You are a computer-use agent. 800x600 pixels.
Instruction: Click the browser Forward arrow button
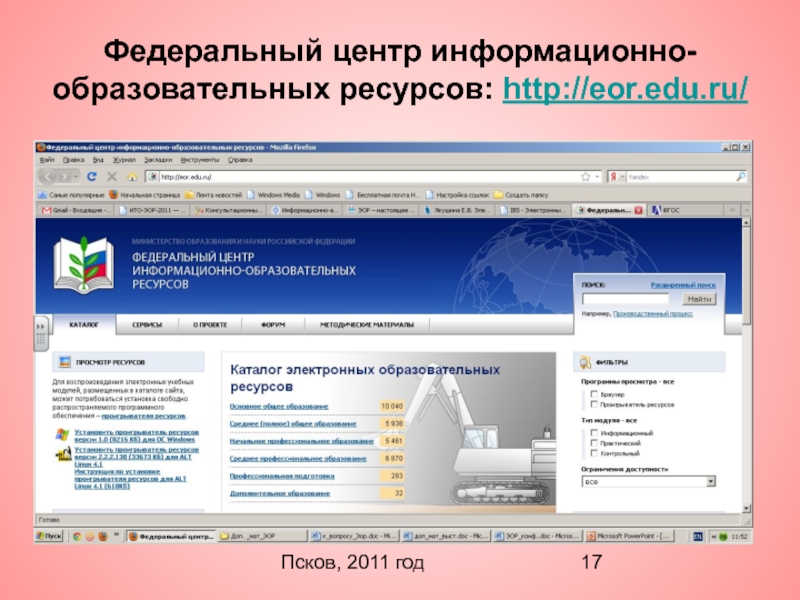[64, 177]
